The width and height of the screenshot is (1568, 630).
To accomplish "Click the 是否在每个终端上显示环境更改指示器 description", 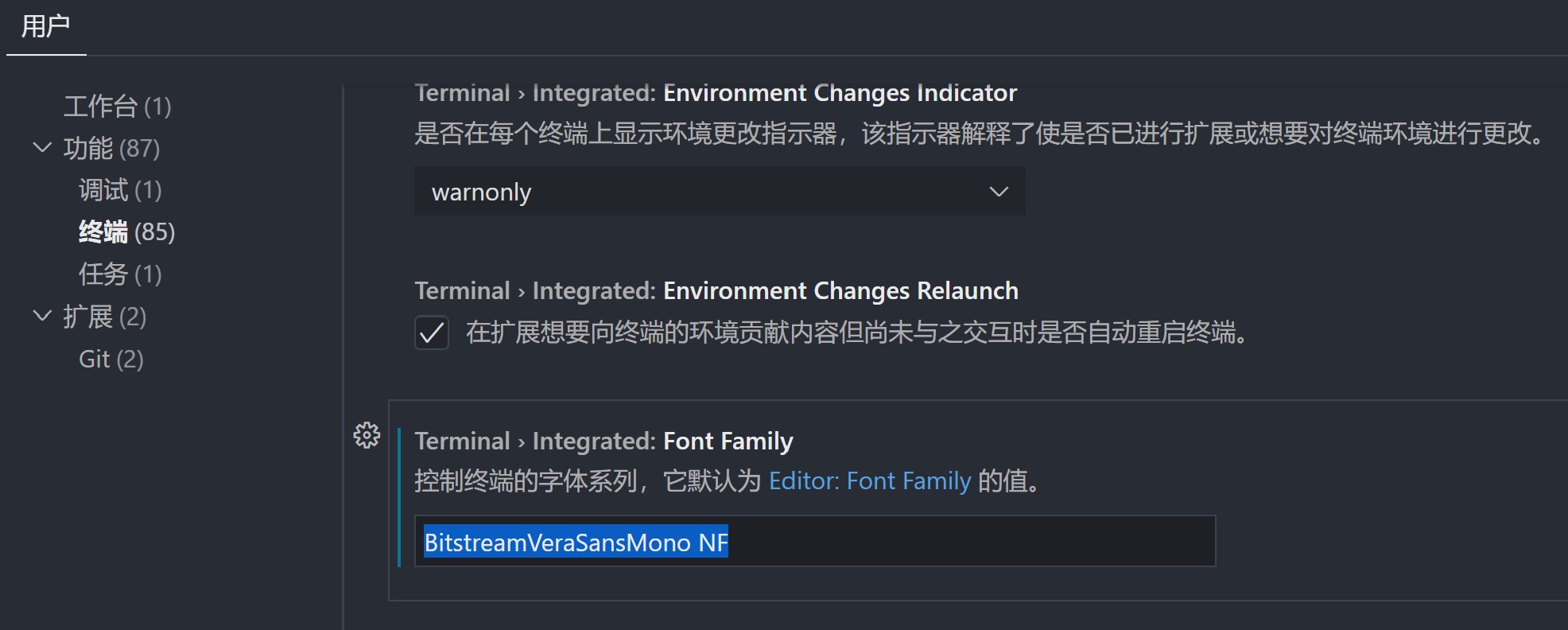I will [x=980, y=133].
